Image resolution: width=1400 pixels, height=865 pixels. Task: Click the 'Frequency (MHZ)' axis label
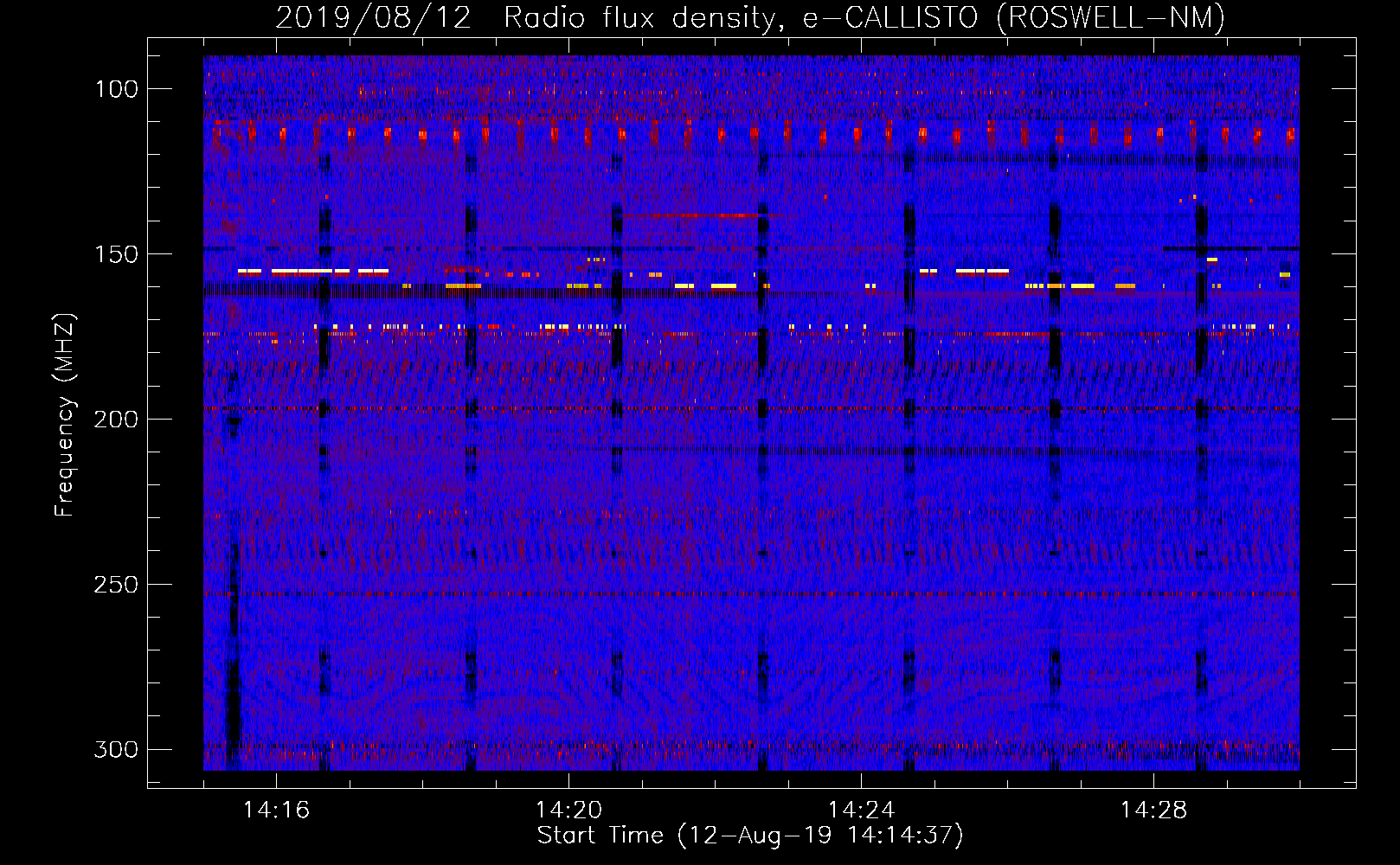(65, 414)
